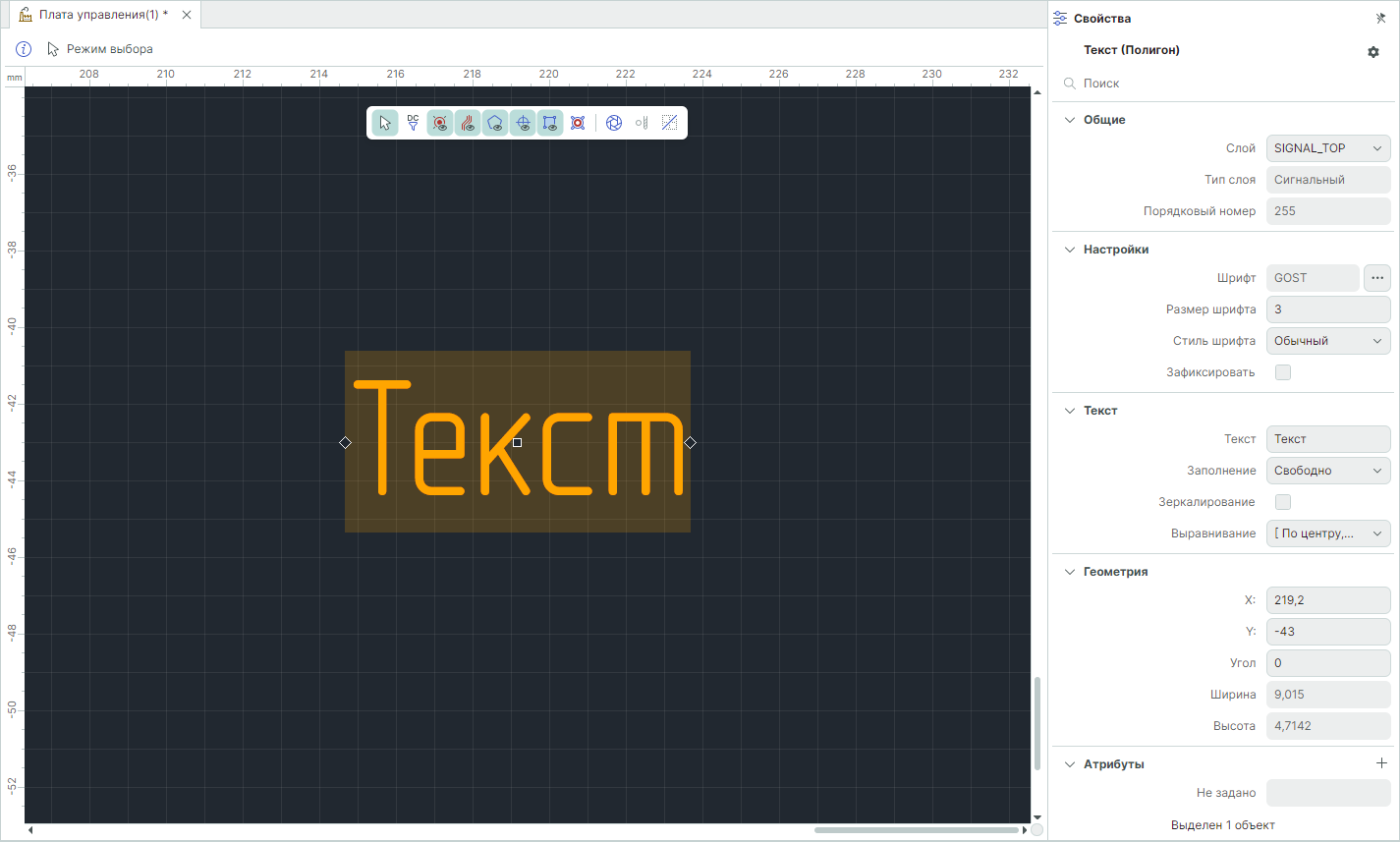Viewport: 1400px width, 842px height.
Task: Add attribute with the plus icon
Action: pos(1381,763)
